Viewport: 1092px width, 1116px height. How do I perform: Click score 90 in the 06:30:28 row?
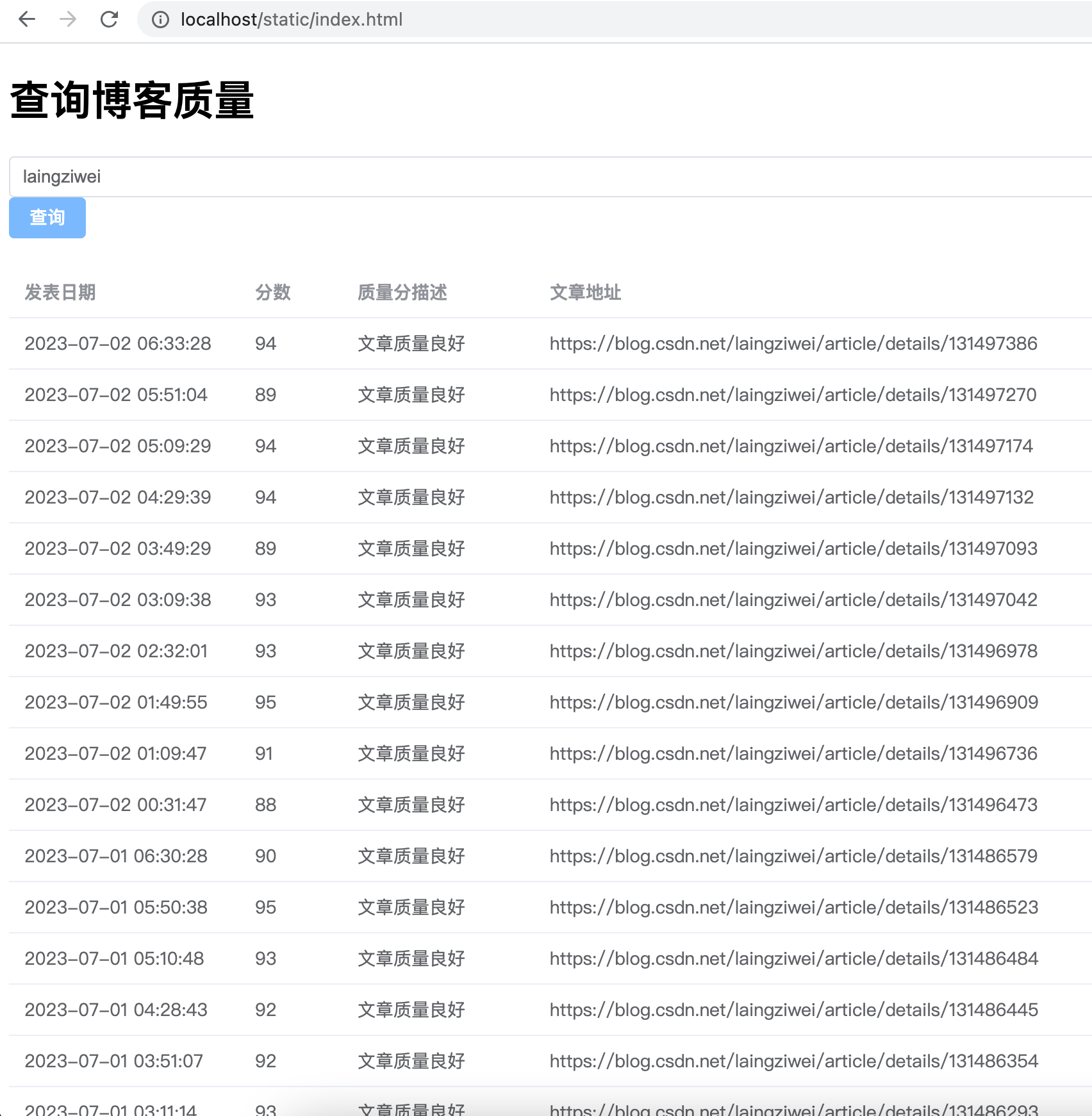pos(265,857)
